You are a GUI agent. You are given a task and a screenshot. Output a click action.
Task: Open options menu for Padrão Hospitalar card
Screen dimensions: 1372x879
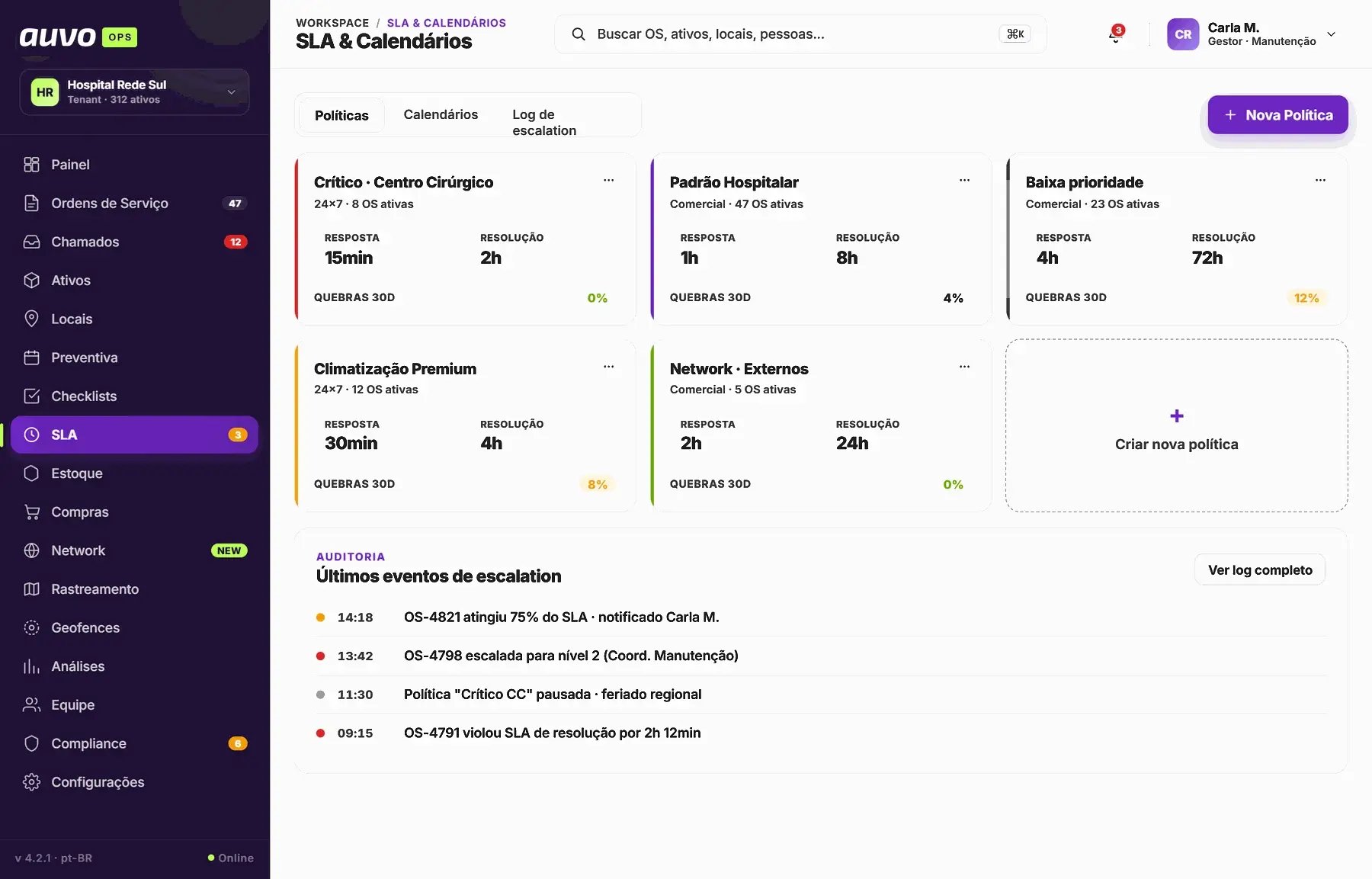(x=964, y=181)
